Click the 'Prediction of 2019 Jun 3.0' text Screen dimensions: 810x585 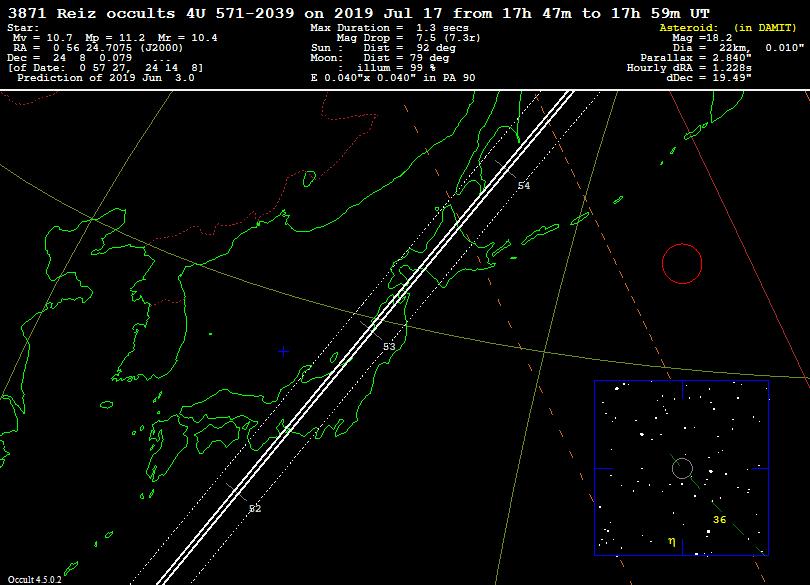coord(106,78)
